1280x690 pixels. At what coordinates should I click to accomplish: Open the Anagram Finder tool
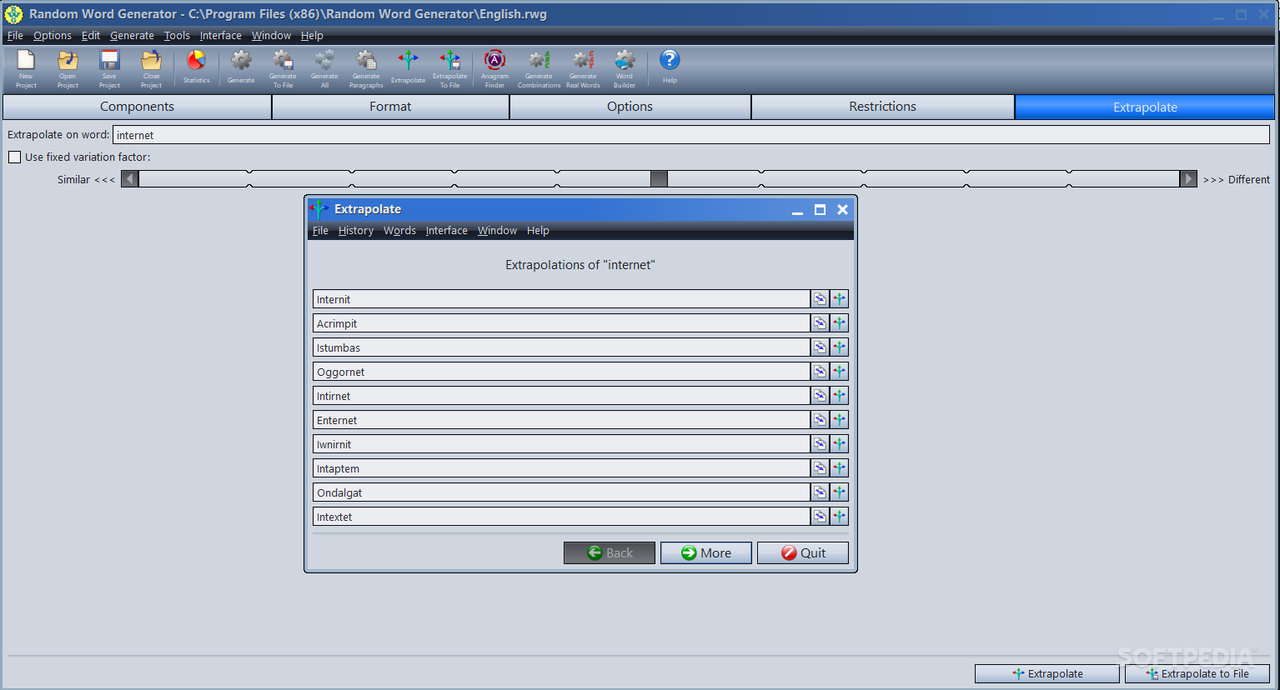tap(495, 68)
